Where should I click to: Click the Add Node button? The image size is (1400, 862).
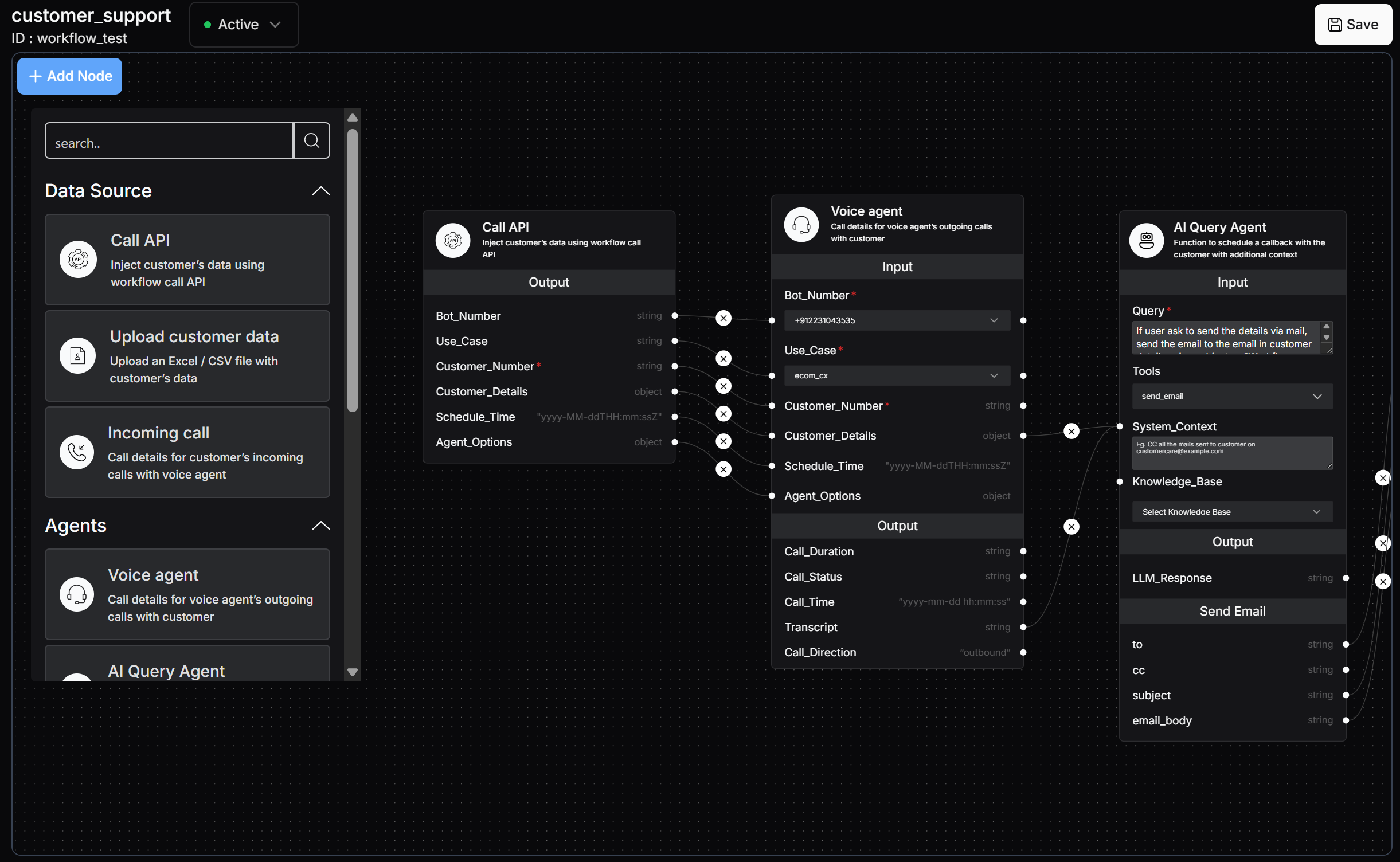tap(70, 76)
